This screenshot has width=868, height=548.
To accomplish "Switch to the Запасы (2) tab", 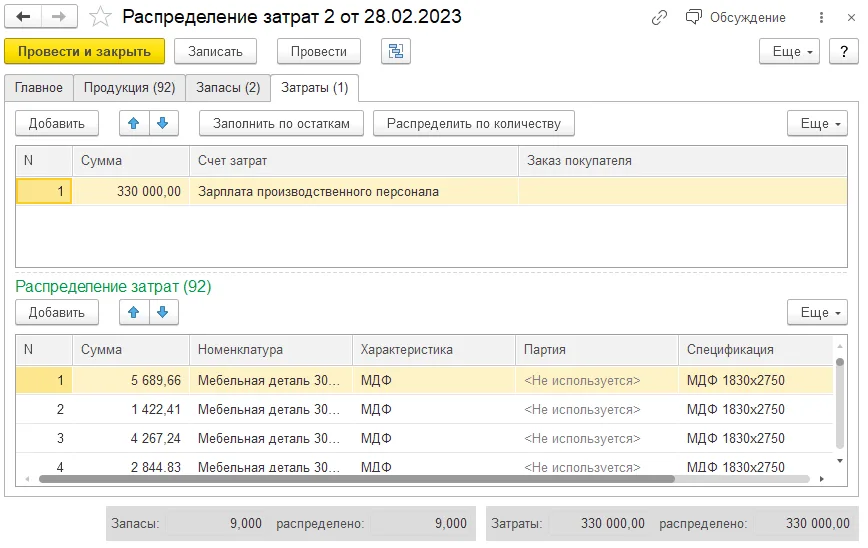I will click(228, 88).
